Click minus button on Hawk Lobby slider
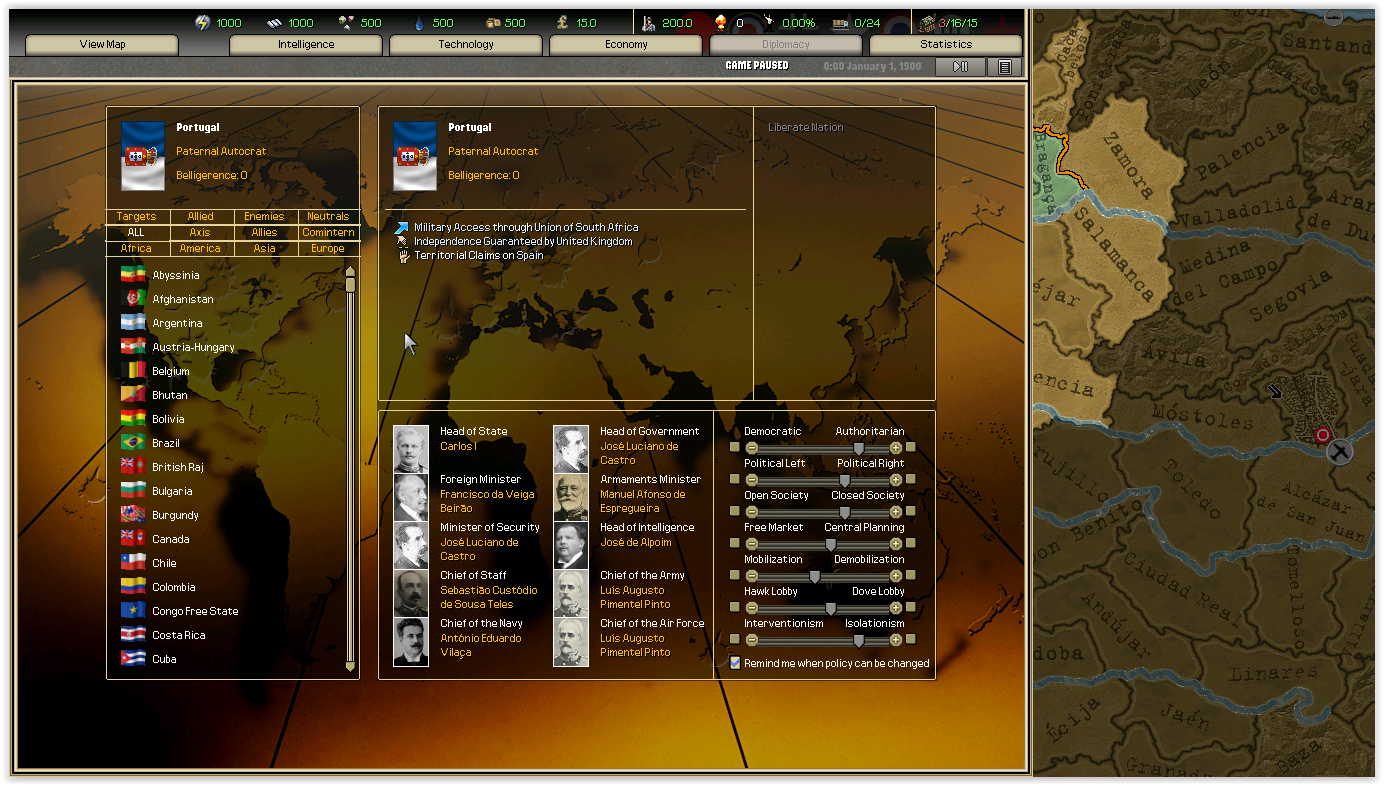The image size is (1383, 785). click(752, 608)
